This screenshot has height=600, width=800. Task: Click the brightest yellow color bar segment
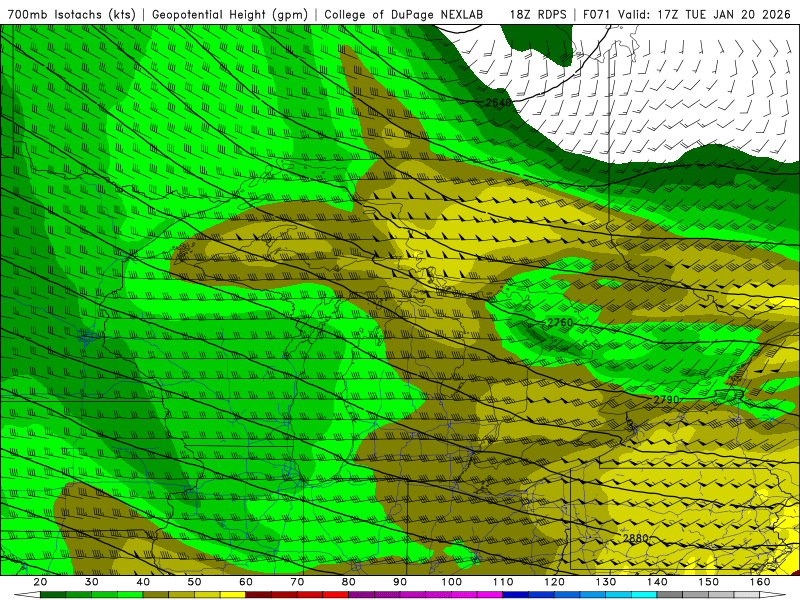tap(233, 595)
